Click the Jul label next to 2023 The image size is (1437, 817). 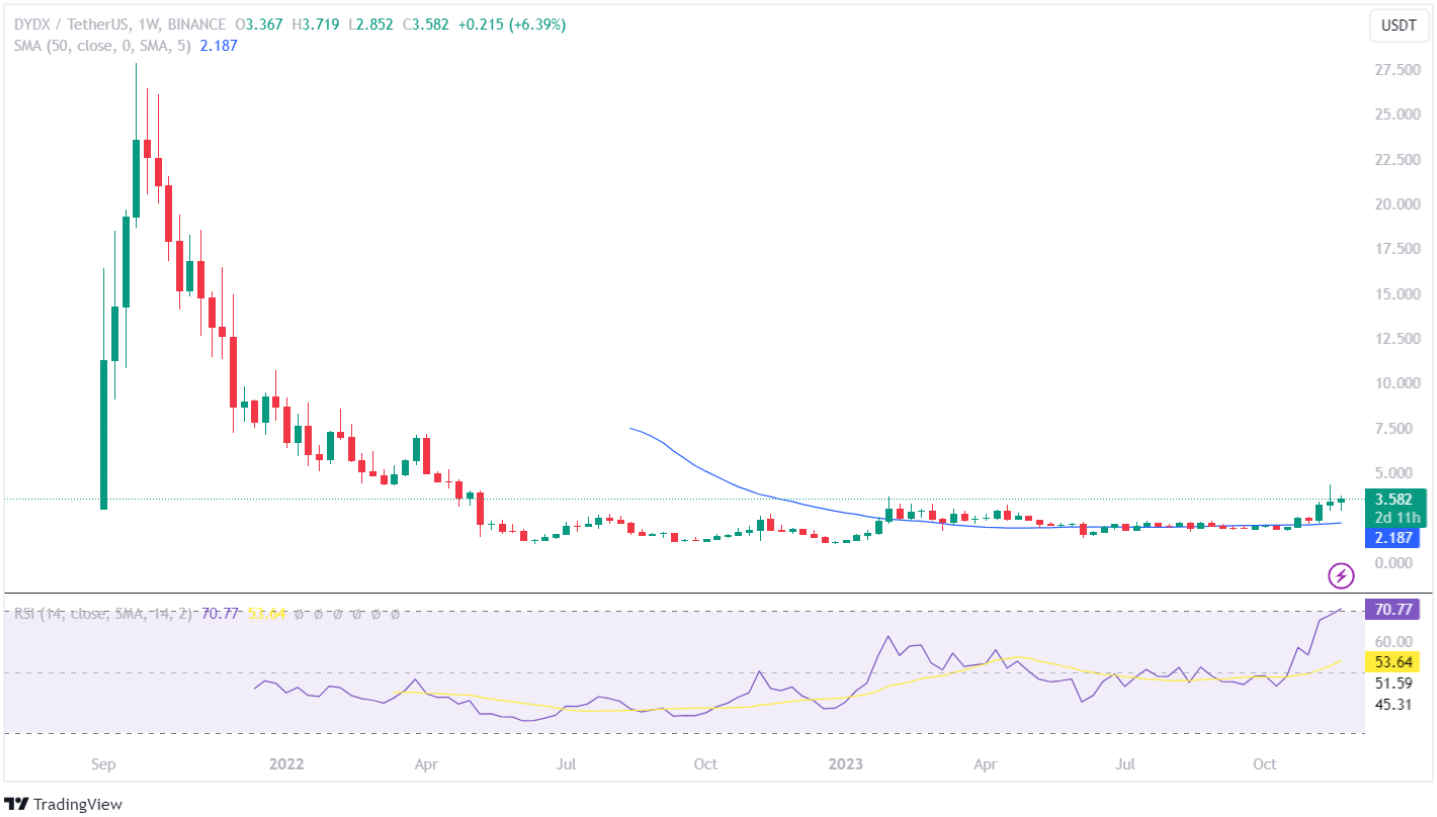[1126, 765]
